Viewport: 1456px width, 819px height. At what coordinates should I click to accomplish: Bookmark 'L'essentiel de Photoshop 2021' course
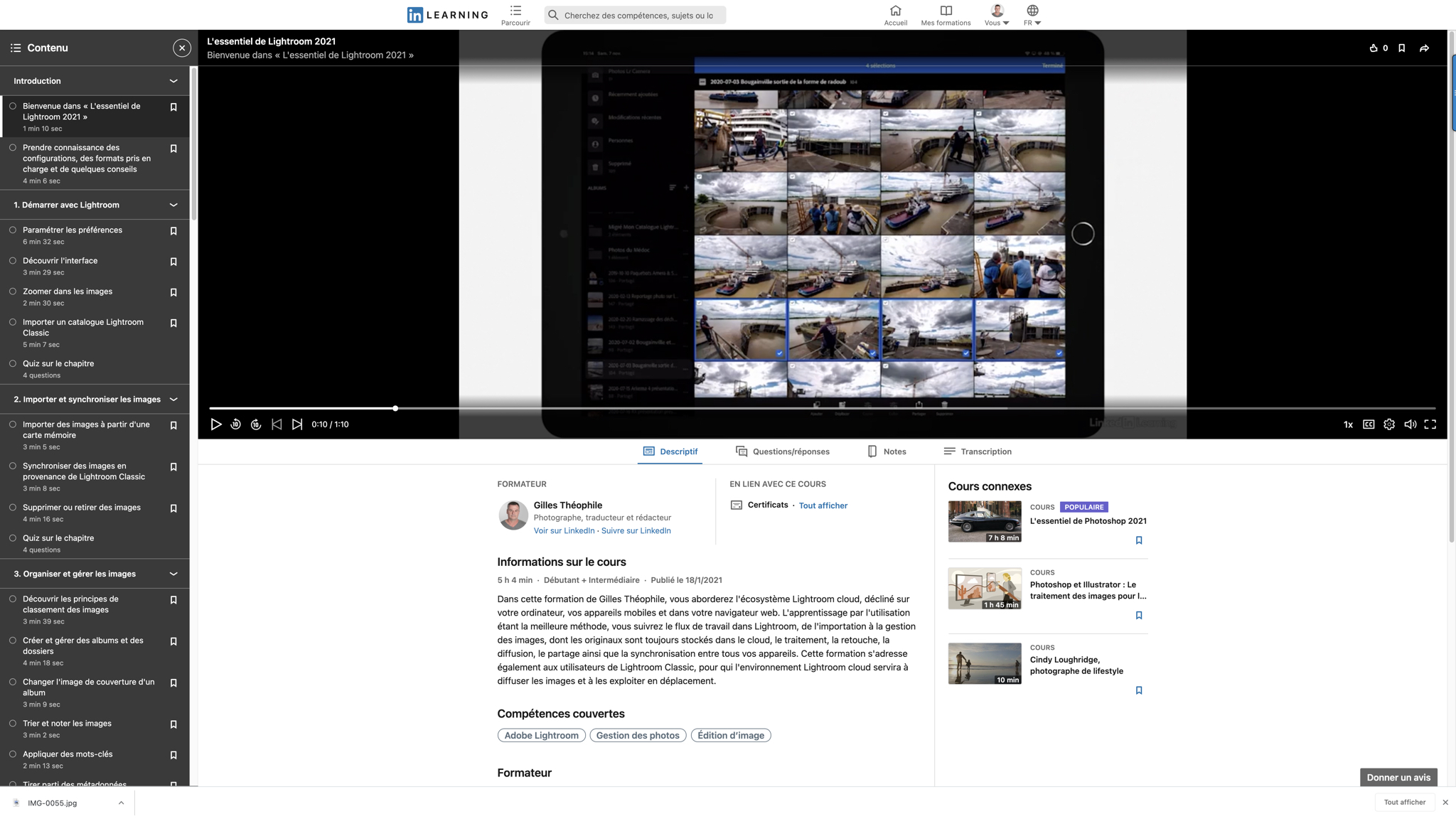coord(1139,540)
